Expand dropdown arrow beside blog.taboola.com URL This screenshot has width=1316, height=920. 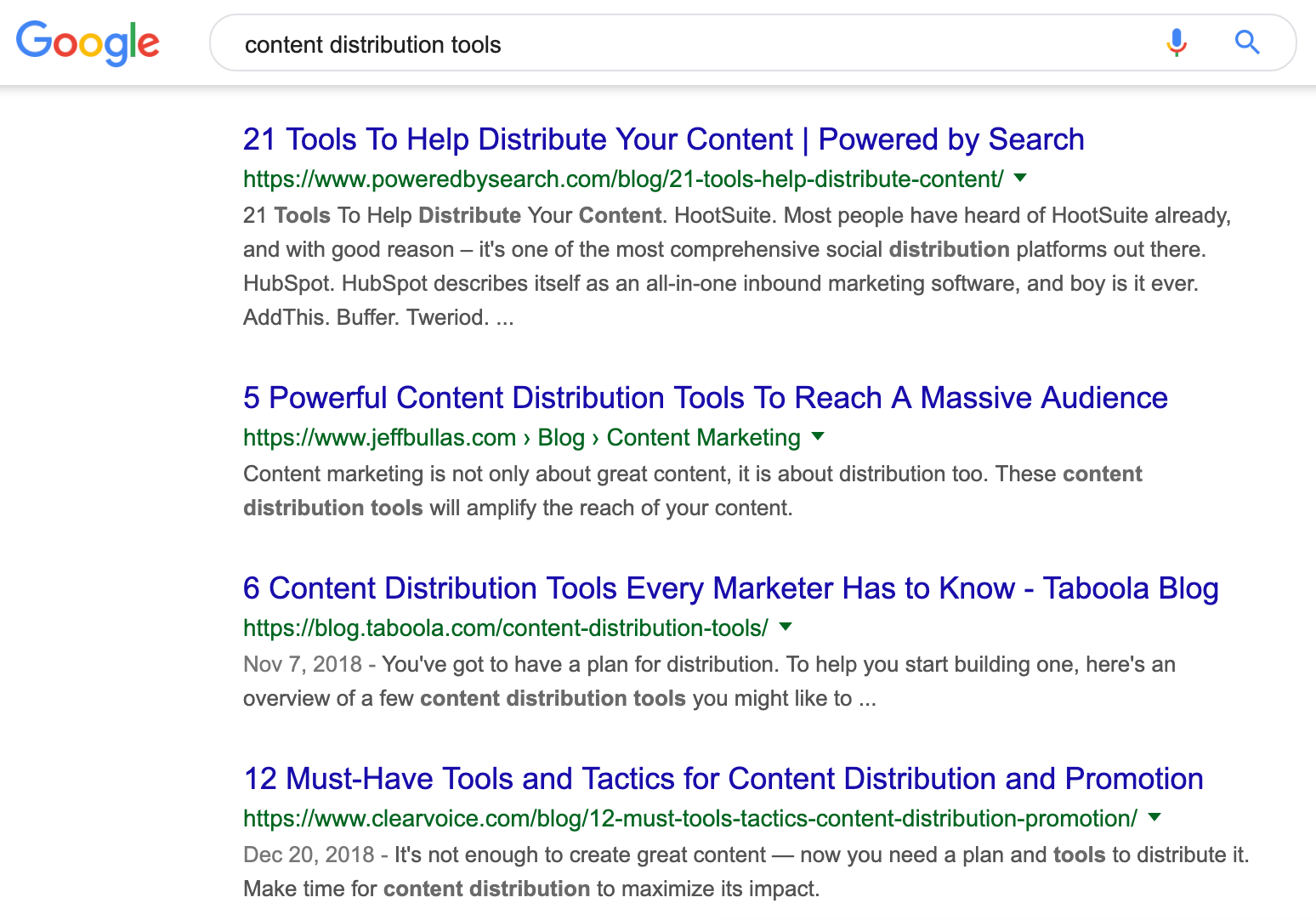click(x=786, y=627)
